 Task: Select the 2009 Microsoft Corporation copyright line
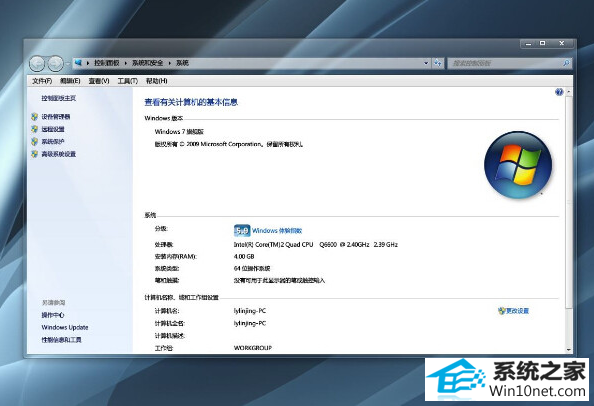click(229, 144)
